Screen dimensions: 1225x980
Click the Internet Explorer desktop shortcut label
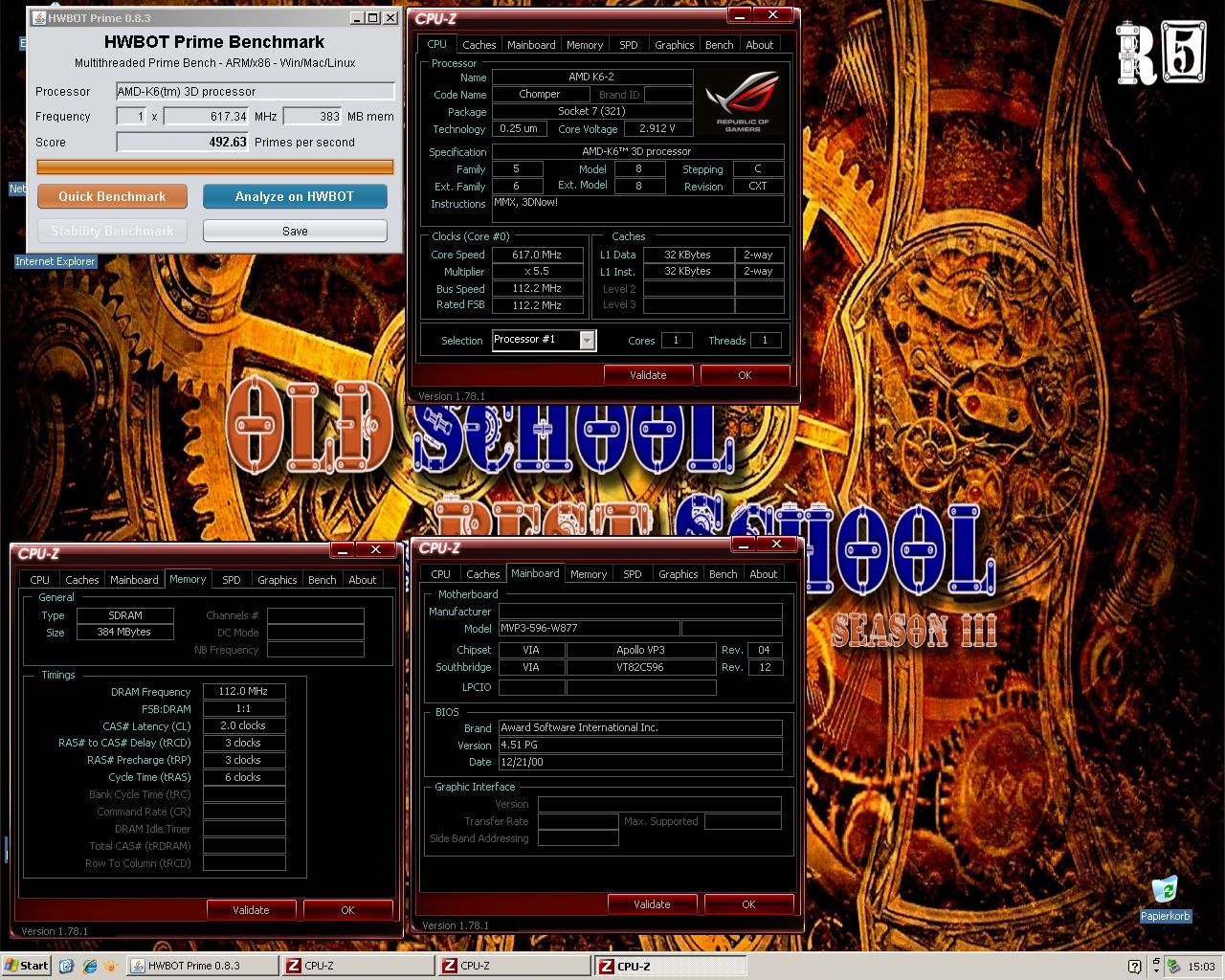tap(56, 261)
